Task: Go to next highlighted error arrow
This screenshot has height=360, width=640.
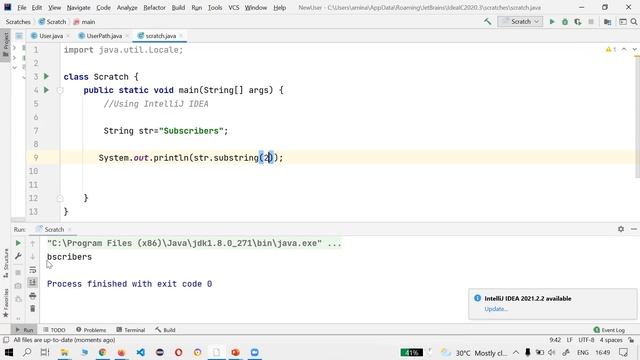Action: (634, 49)
